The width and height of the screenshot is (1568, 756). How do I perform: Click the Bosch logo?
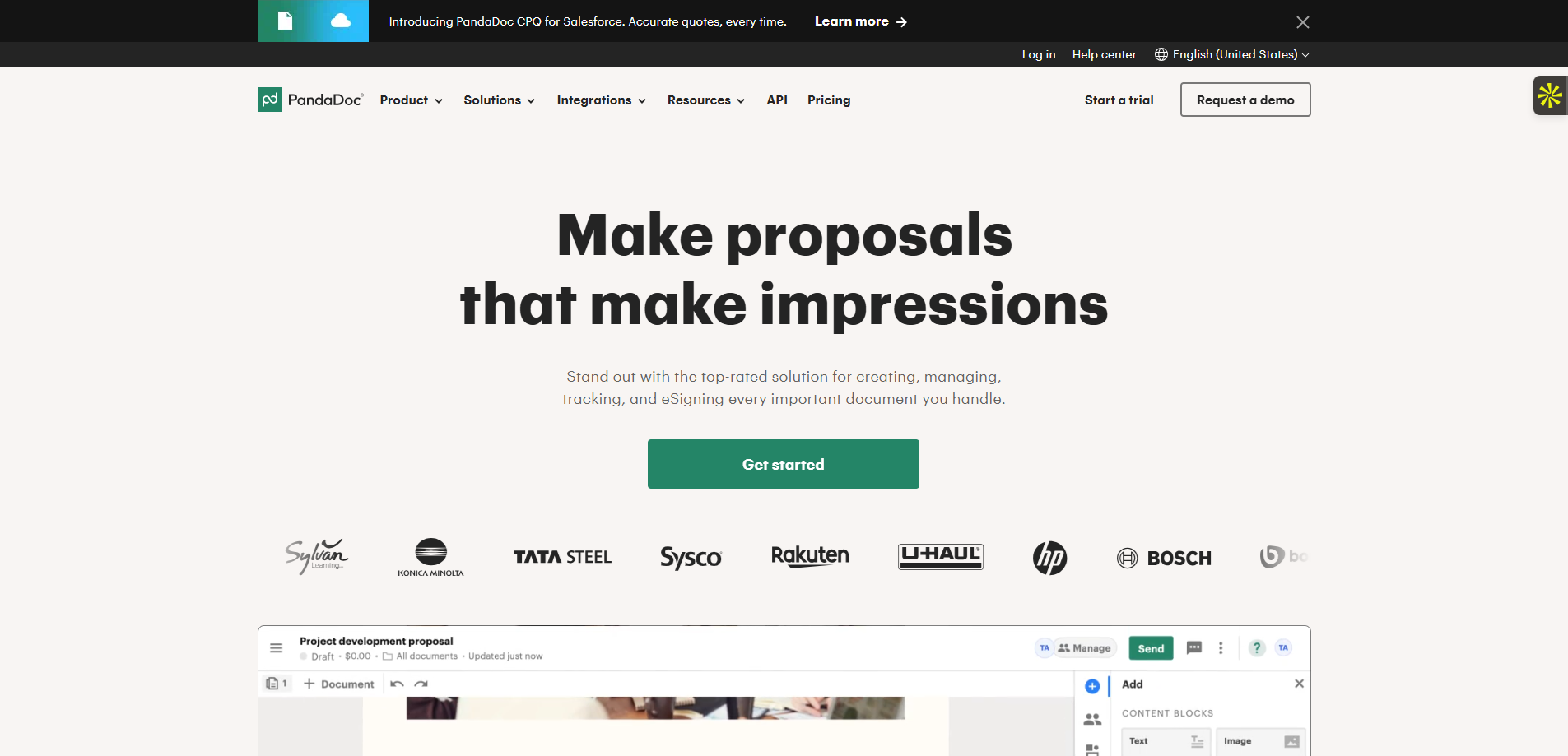[1164, 558]
